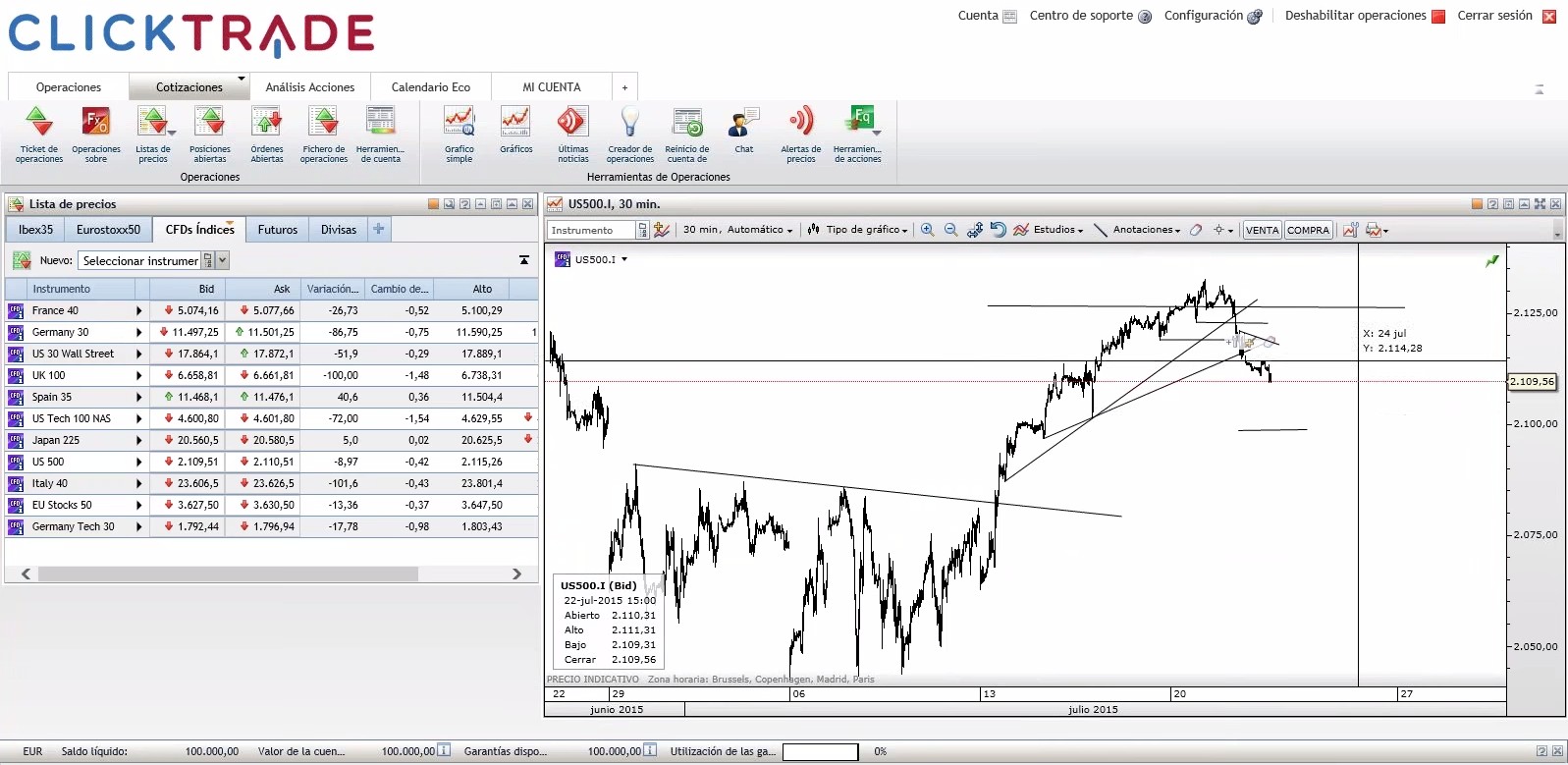
Task: Open the Ticket de operaciones tool
Action: click(39, 135)
